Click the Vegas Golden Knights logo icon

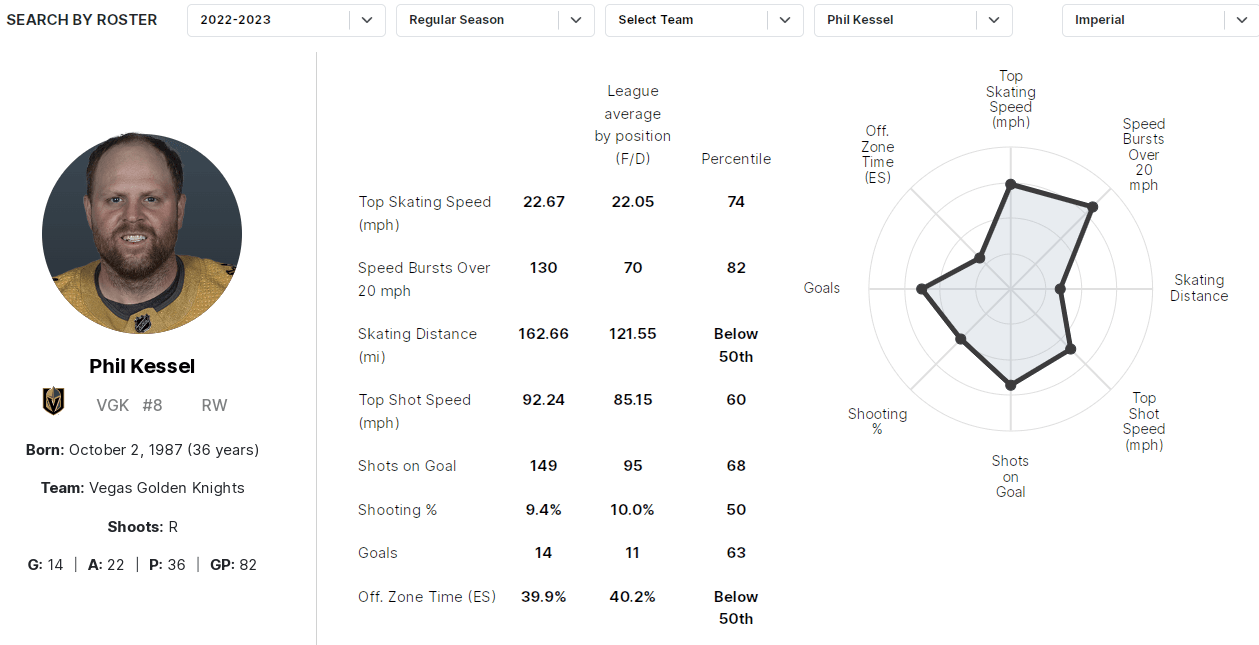[53, 402]
